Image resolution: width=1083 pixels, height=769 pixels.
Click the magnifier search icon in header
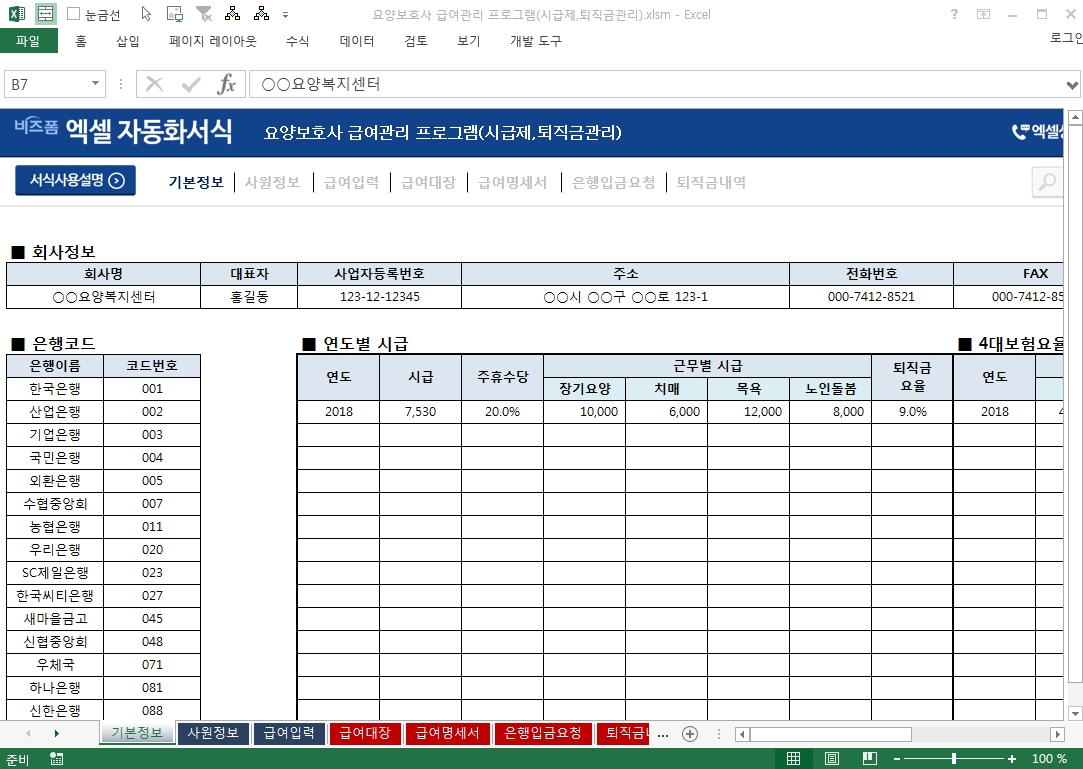pos(1047,182)
